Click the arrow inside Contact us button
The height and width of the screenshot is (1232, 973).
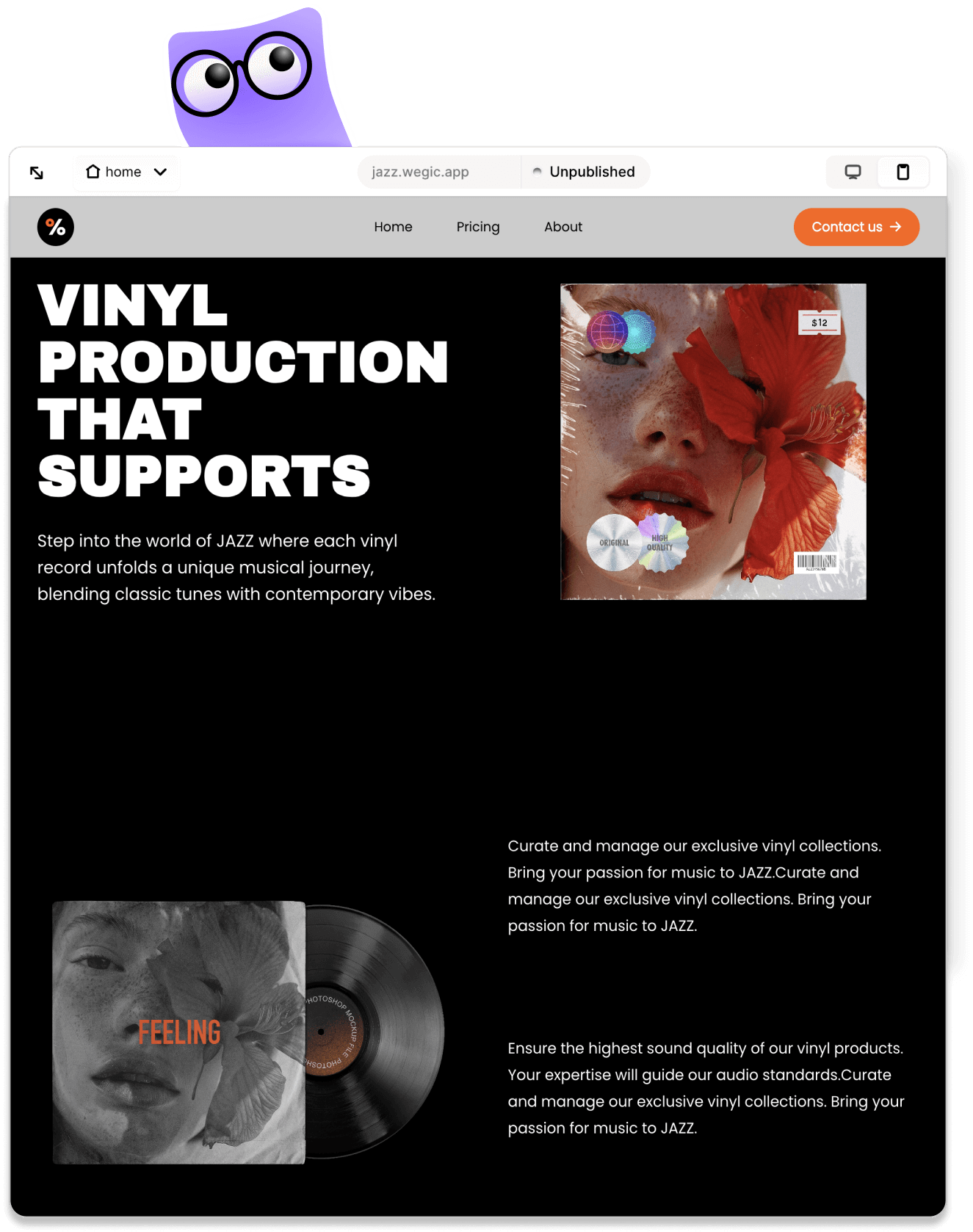896,227
